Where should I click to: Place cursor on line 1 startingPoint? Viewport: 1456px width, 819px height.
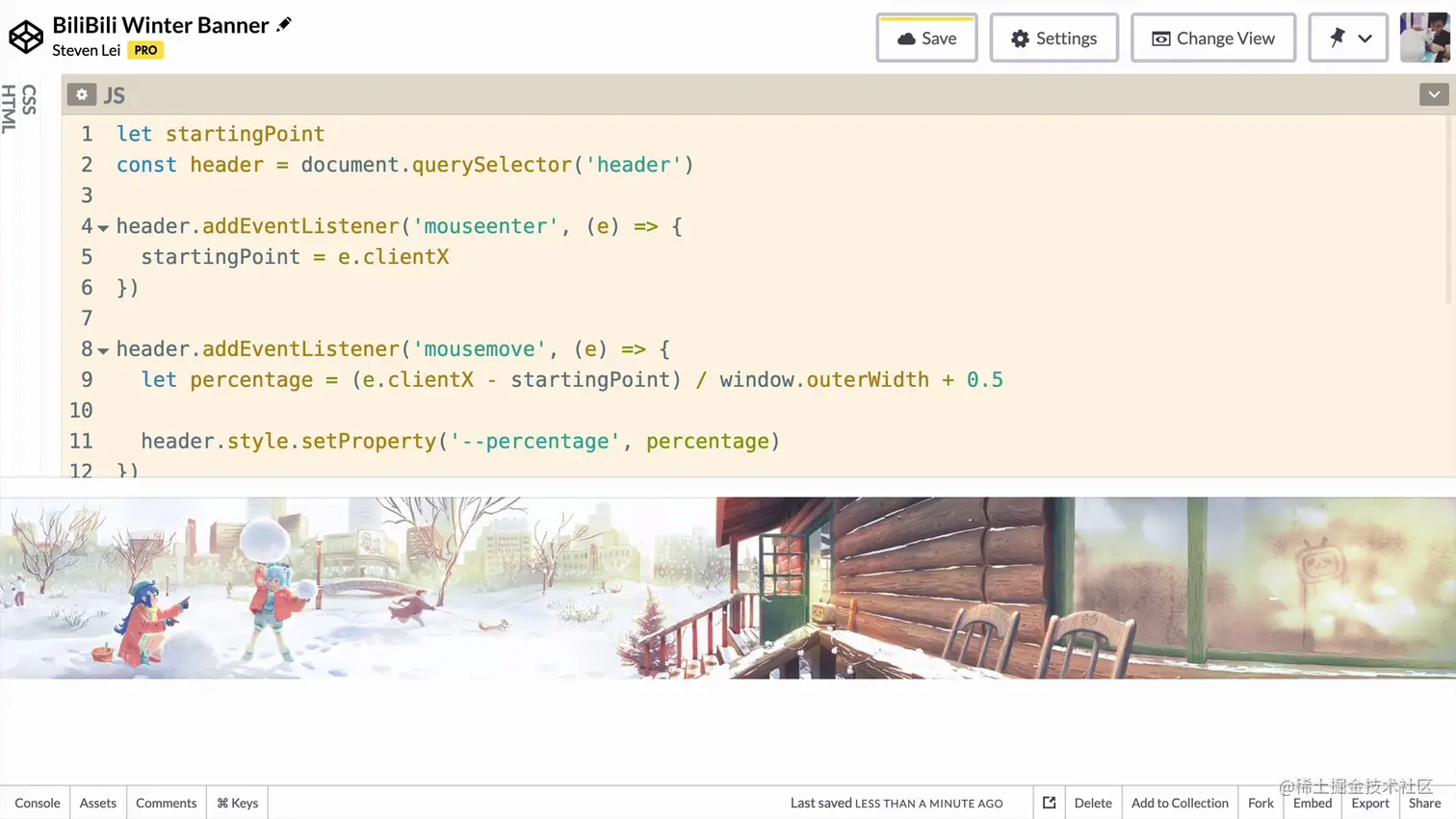pyautogui.click(x=245, y=134)
